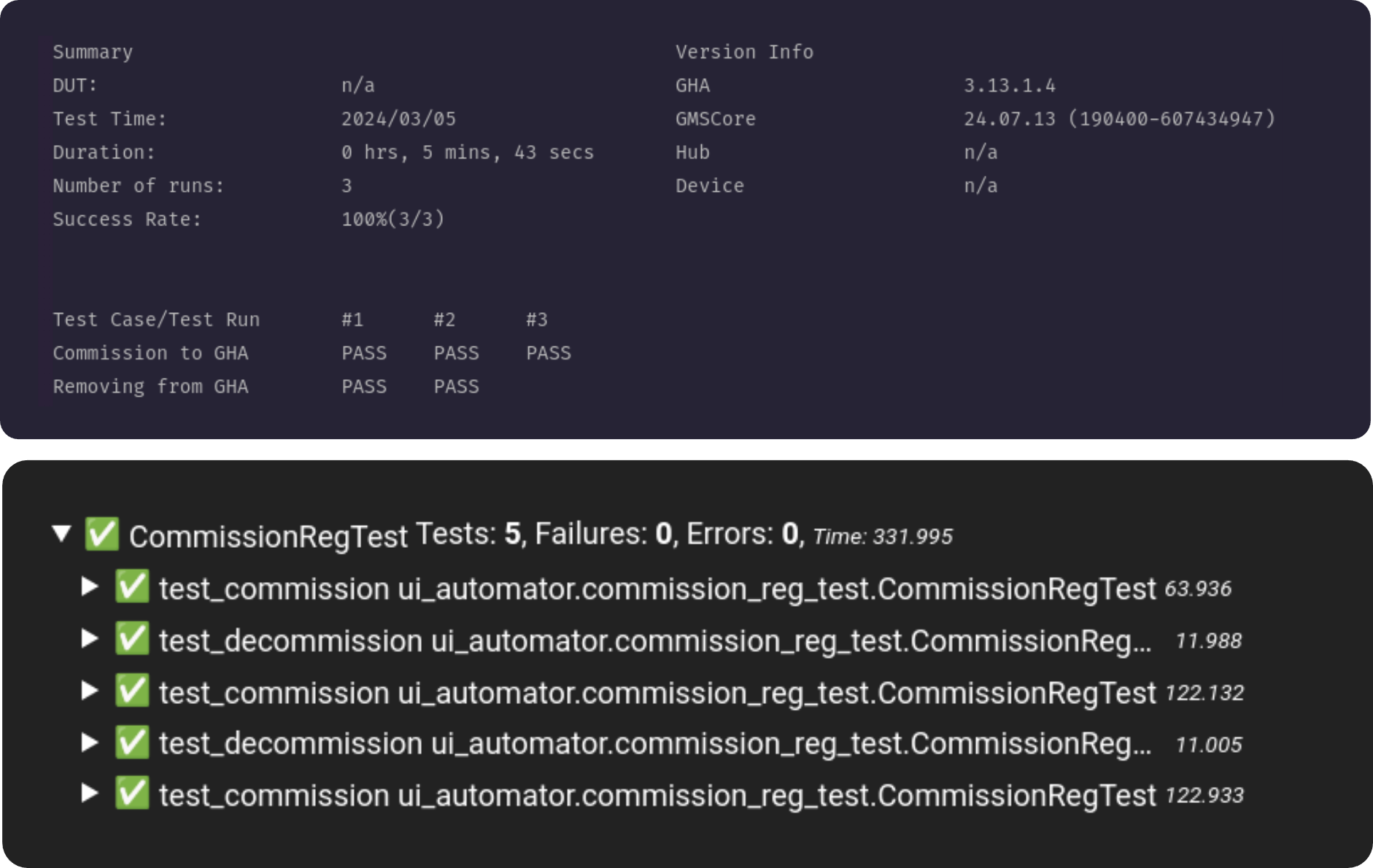Click the GMSCore version 24.07.13 text
Viewport: 1373px width, 868px height.
pyautogui.click(x=1118, y=118)
